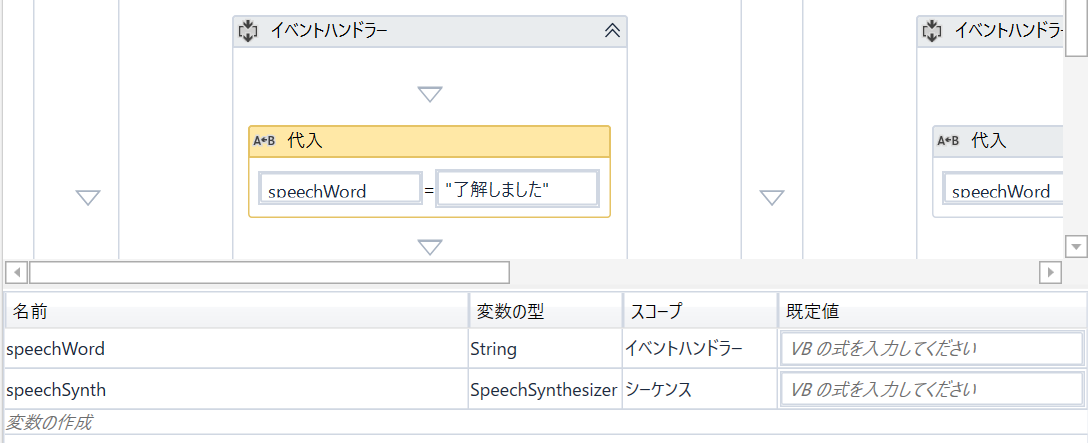Click the Assign activity A+B icon

click(x=264, y=141)
